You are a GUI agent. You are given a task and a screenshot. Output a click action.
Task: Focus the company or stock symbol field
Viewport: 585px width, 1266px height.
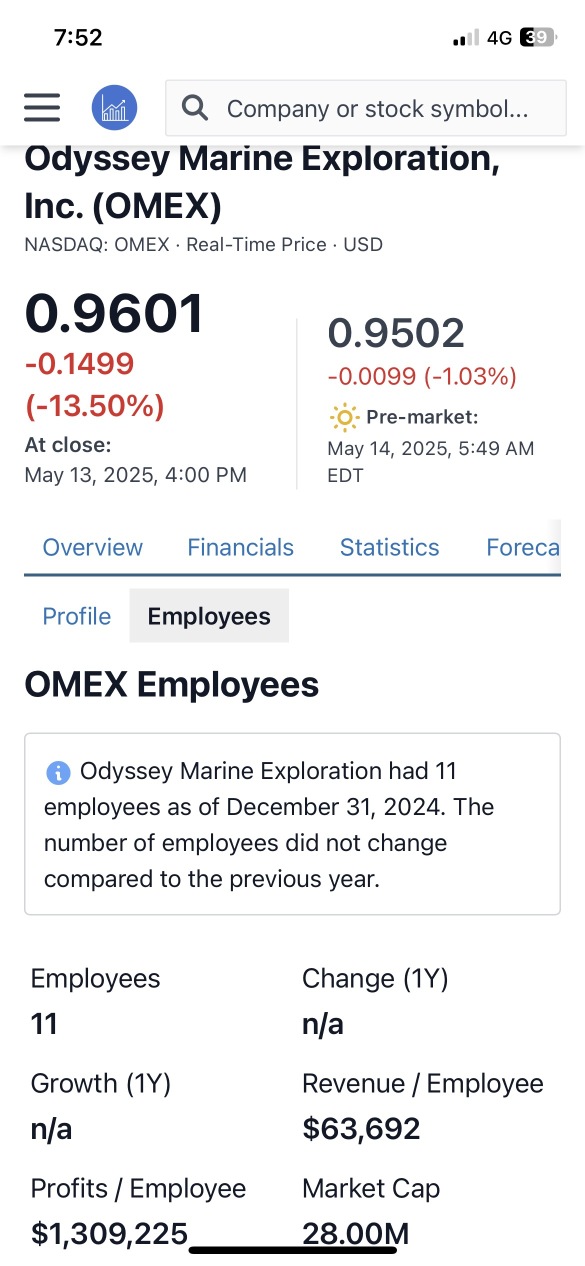(366, 108)
